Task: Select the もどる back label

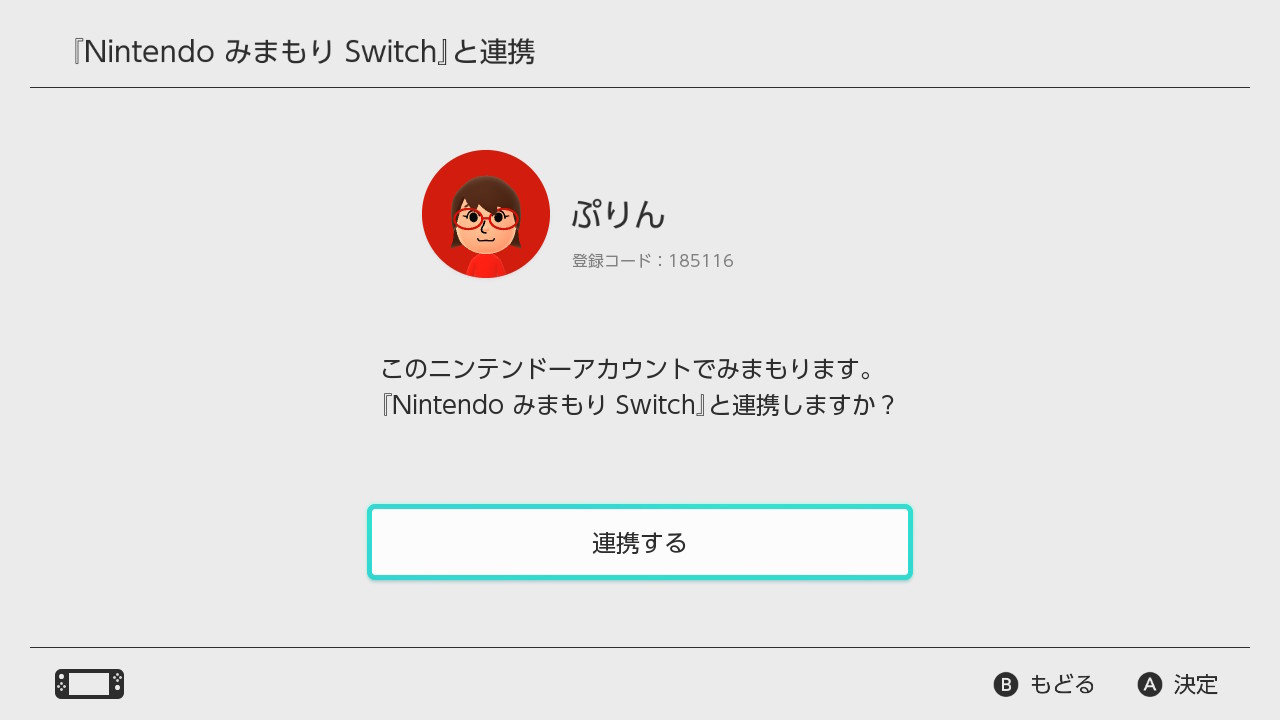Action: point(1062,684)
